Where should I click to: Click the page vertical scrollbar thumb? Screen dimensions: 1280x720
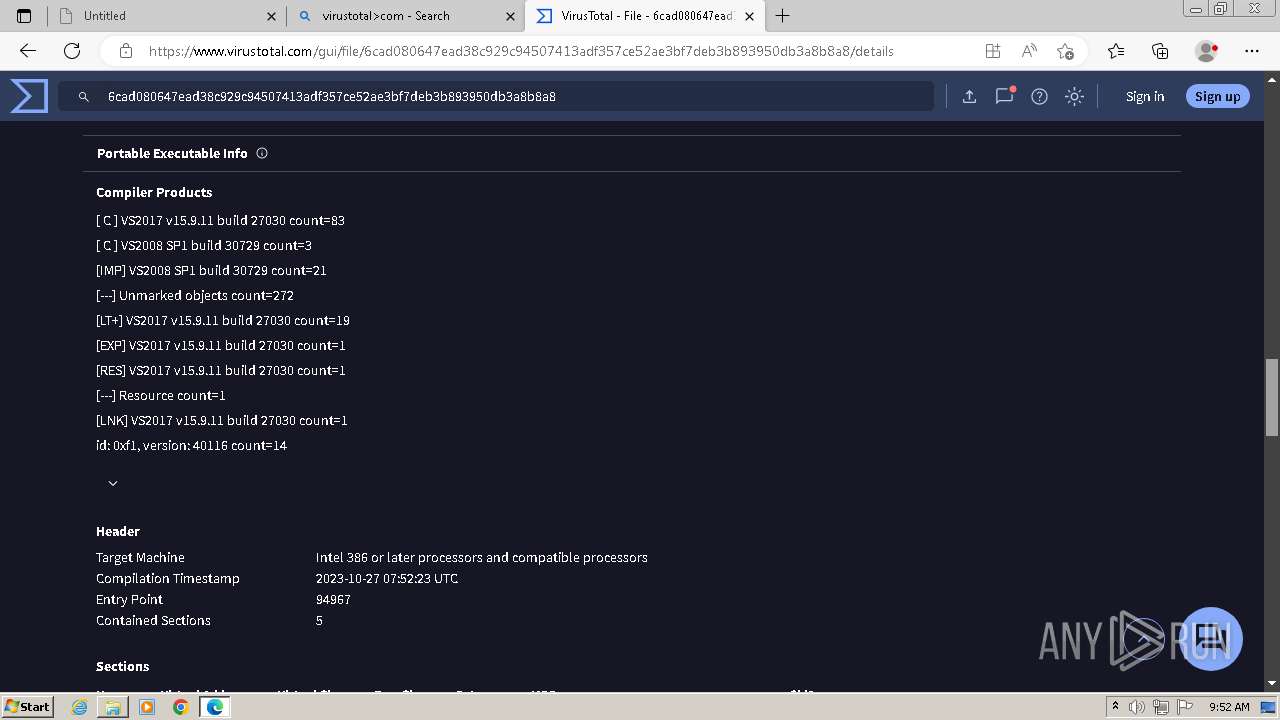(x=1272, y=397)
